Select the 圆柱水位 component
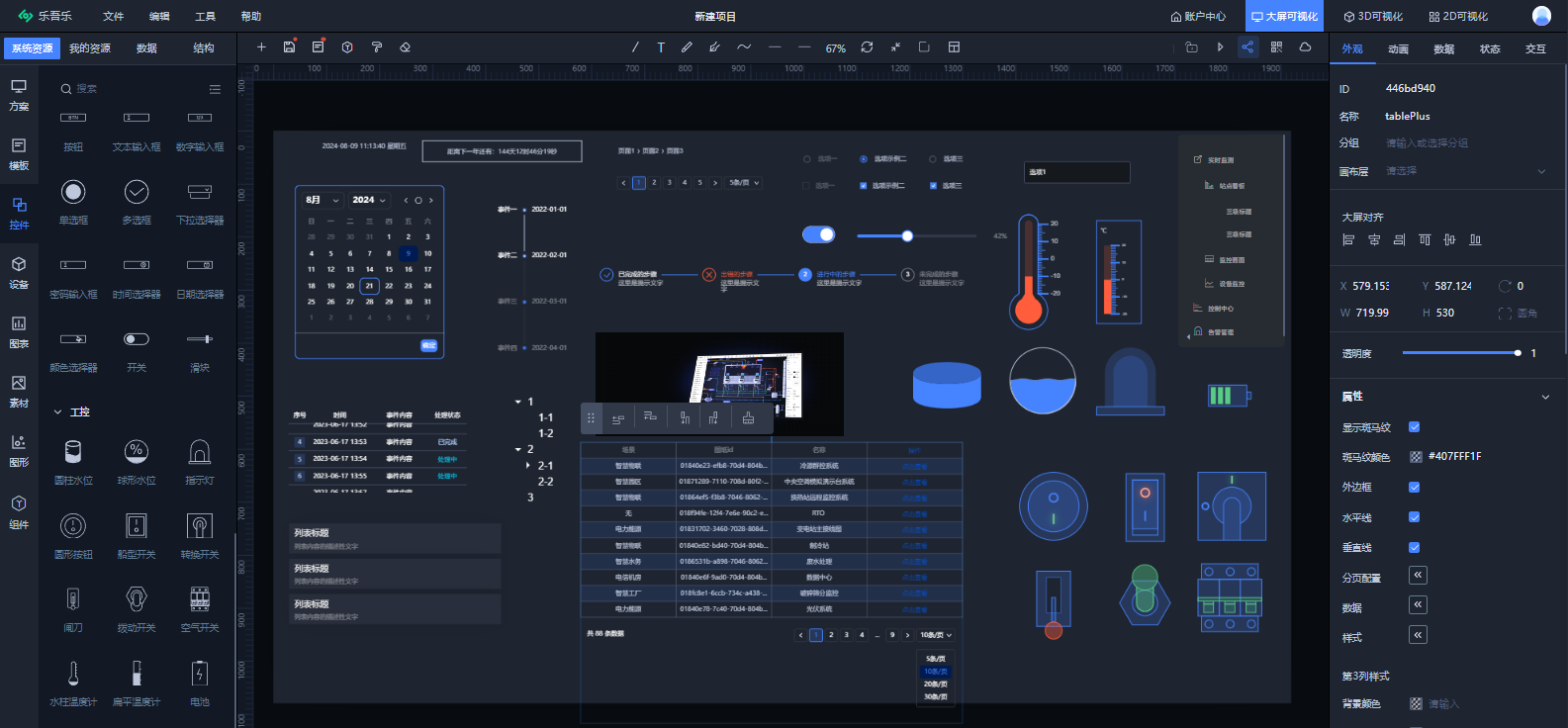This screenshot has width=1568, height=728. [x=73, y=462]
